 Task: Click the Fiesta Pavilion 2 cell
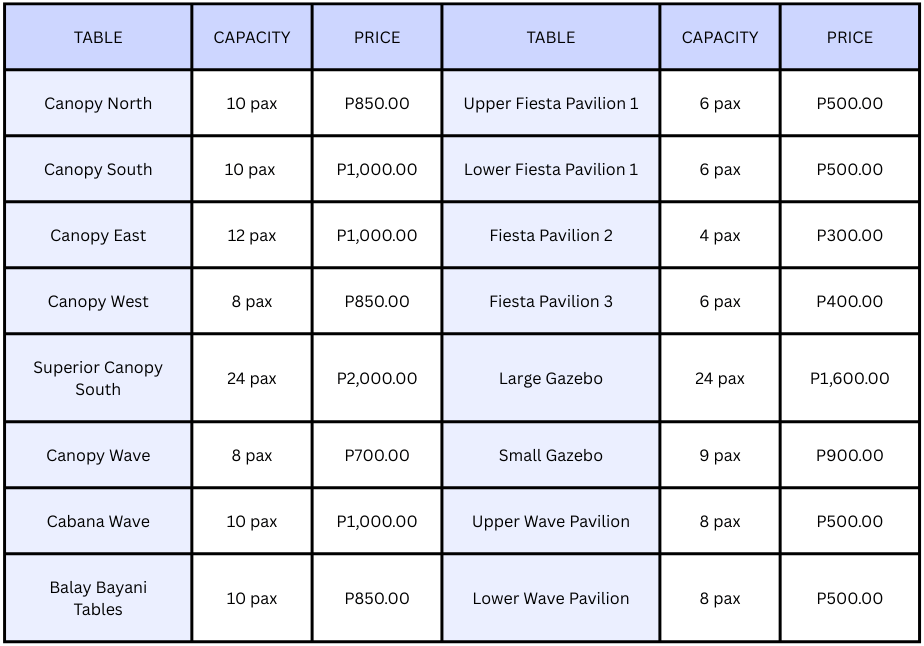[550, 235]
